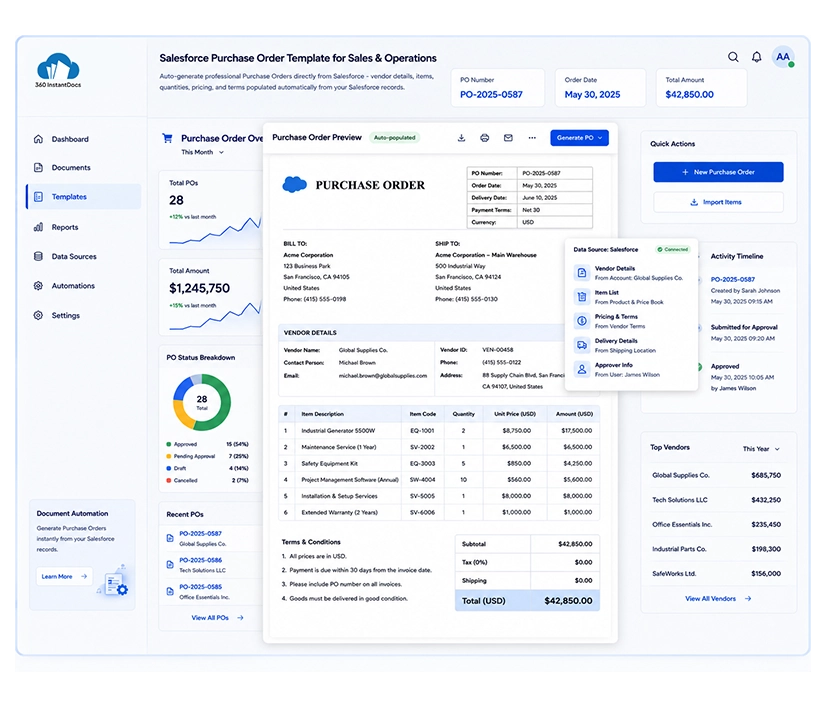
Task: Click the PO Status donut chart
Action: pos(202,402)
